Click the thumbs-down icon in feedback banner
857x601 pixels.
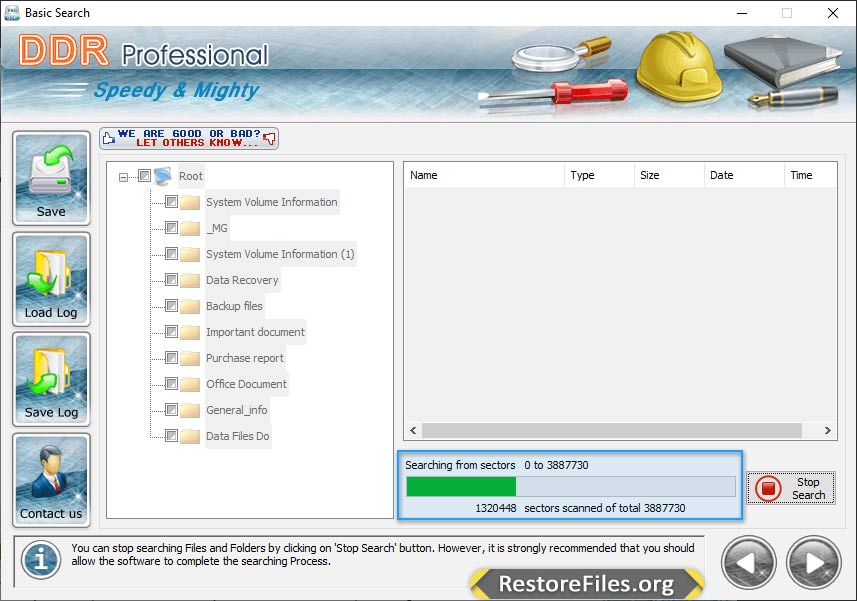pyautogui.click(x=269, y=138)
